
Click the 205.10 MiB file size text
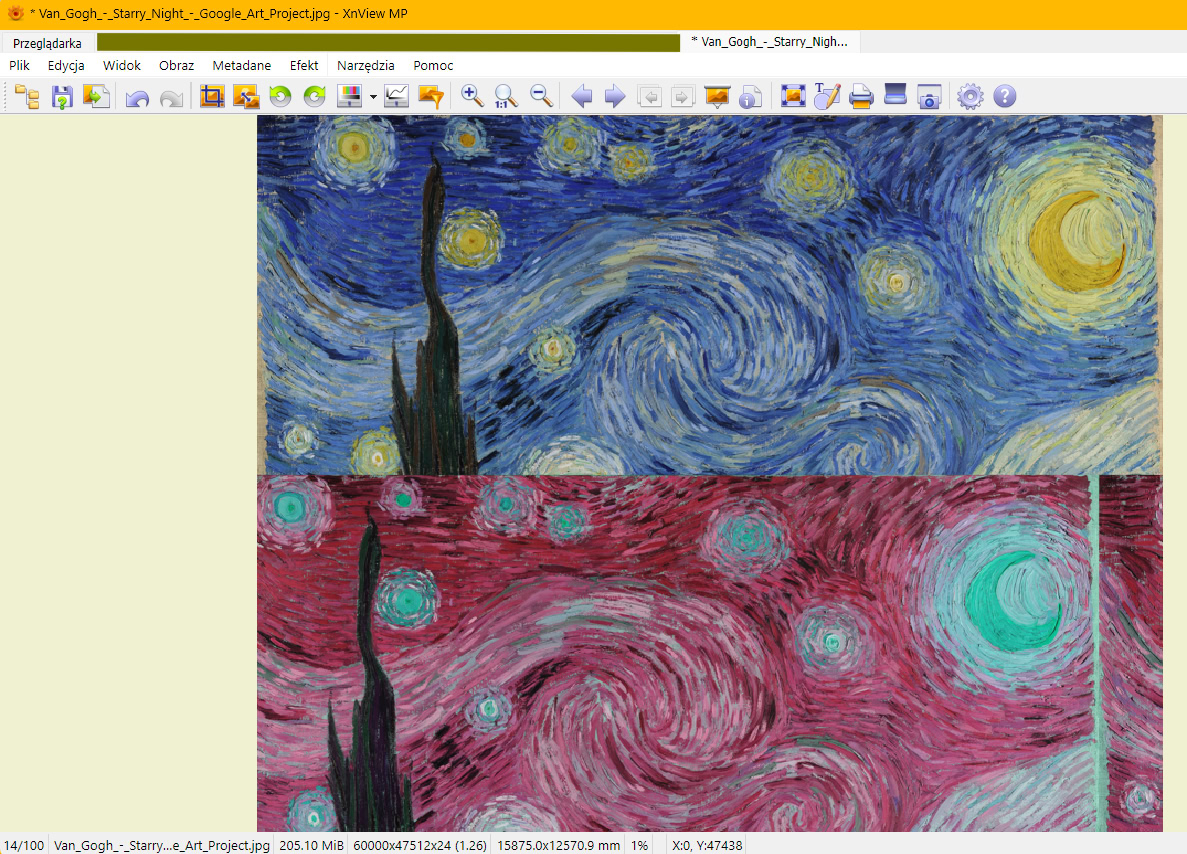[x=311, y=845]
